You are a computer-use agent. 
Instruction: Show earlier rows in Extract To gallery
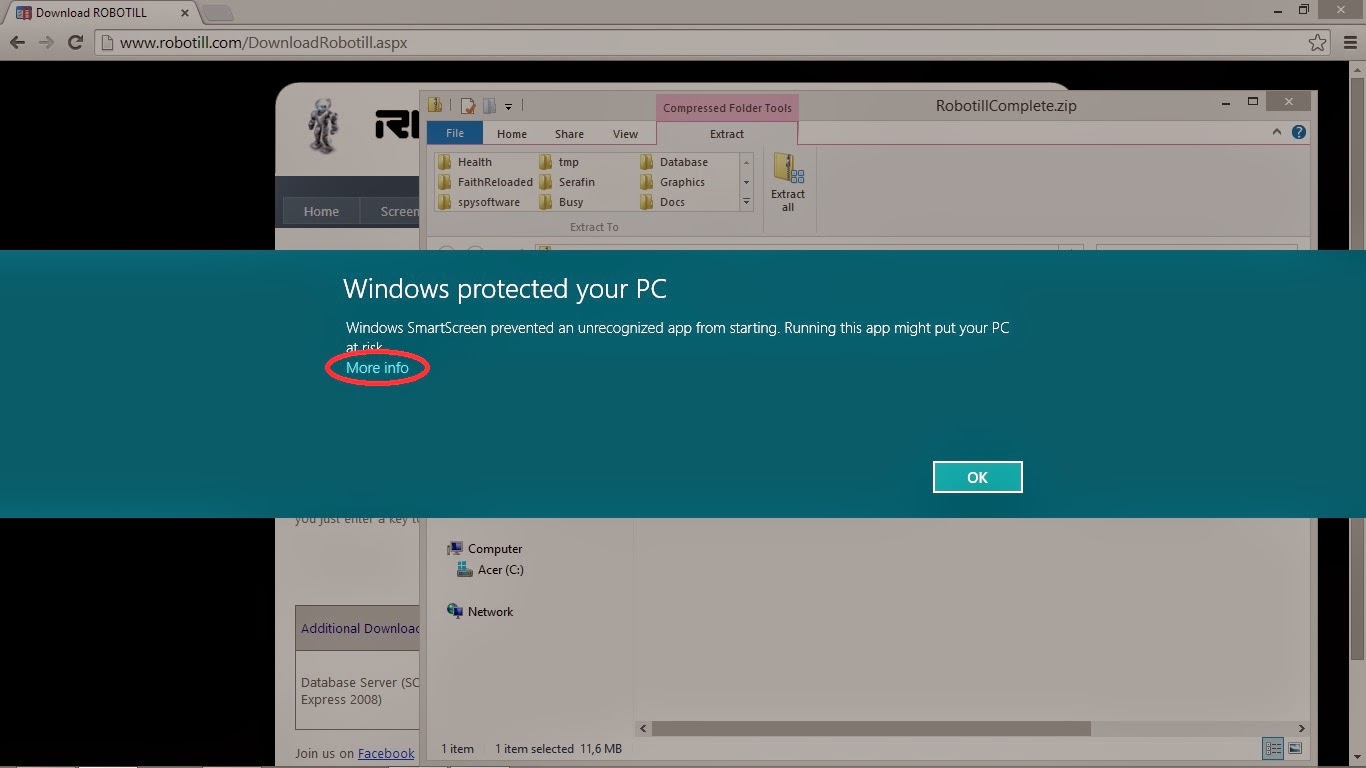pos(746,162)
